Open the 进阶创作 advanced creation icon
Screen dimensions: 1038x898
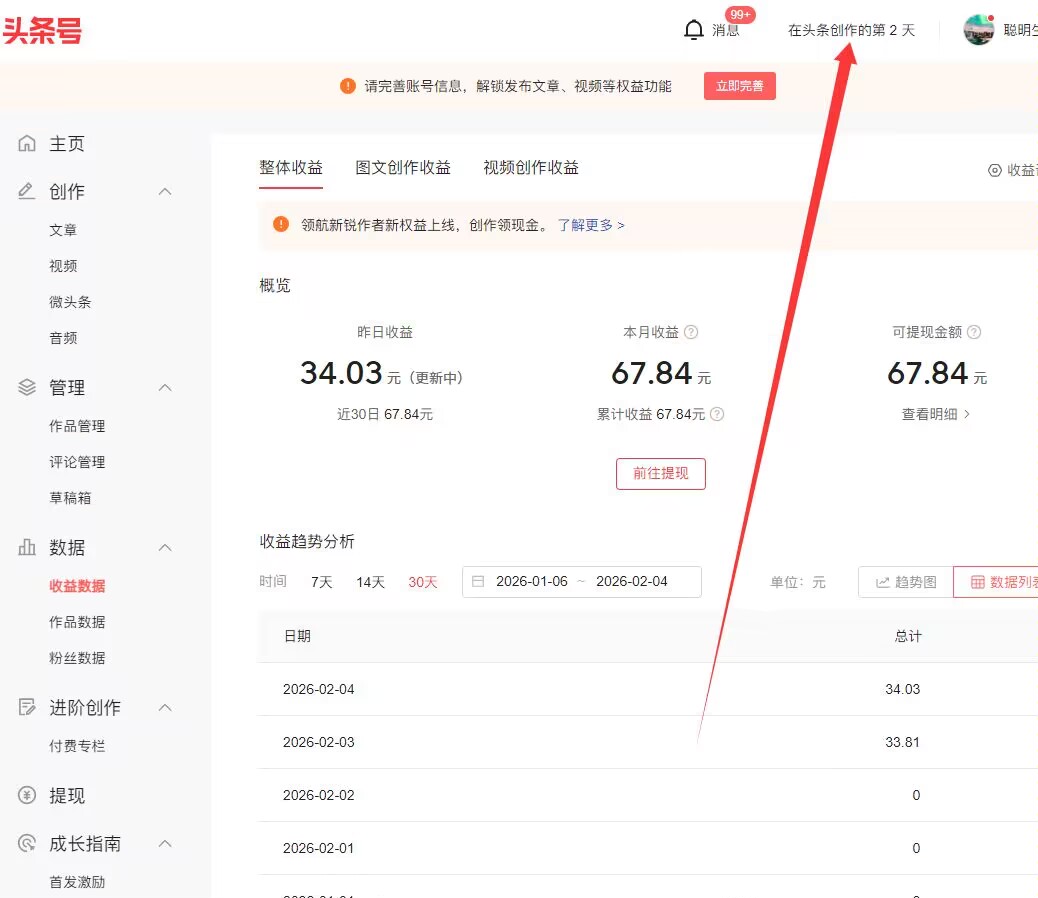pyautogui.click(x=26, y=707)
